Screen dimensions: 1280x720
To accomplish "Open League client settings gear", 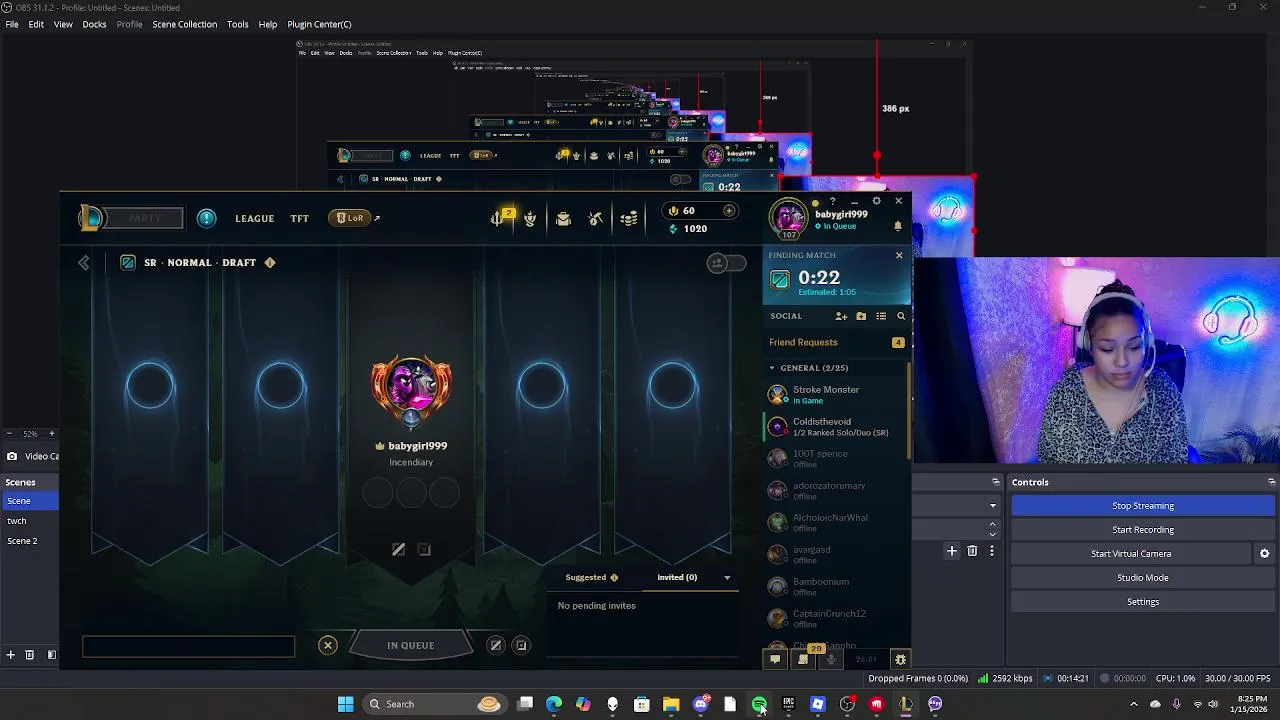I will click(876, 201).
